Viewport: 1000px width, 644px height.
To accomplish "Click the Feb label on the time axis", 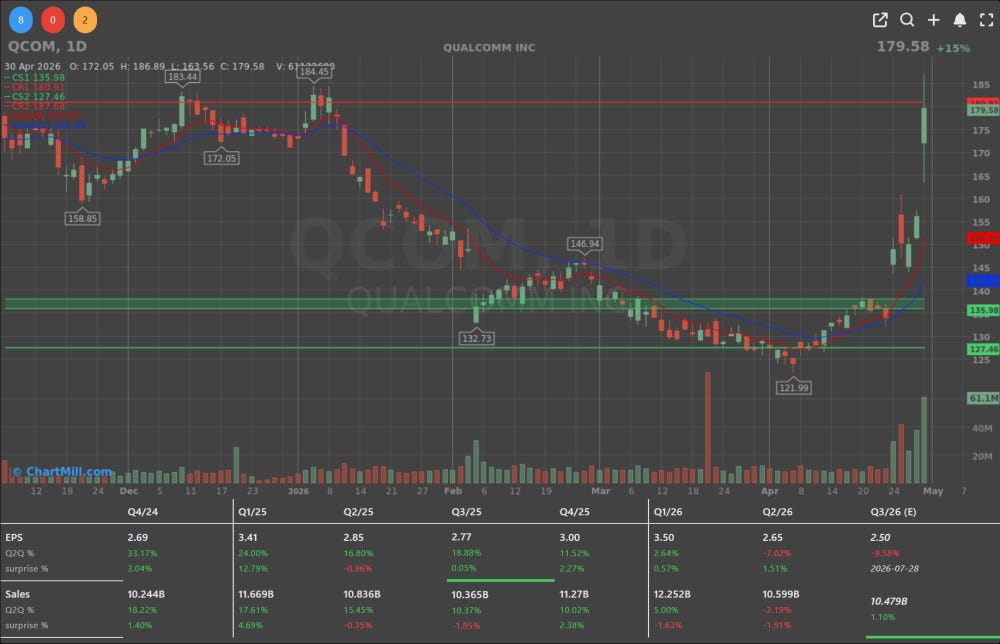I will [453, 491].
